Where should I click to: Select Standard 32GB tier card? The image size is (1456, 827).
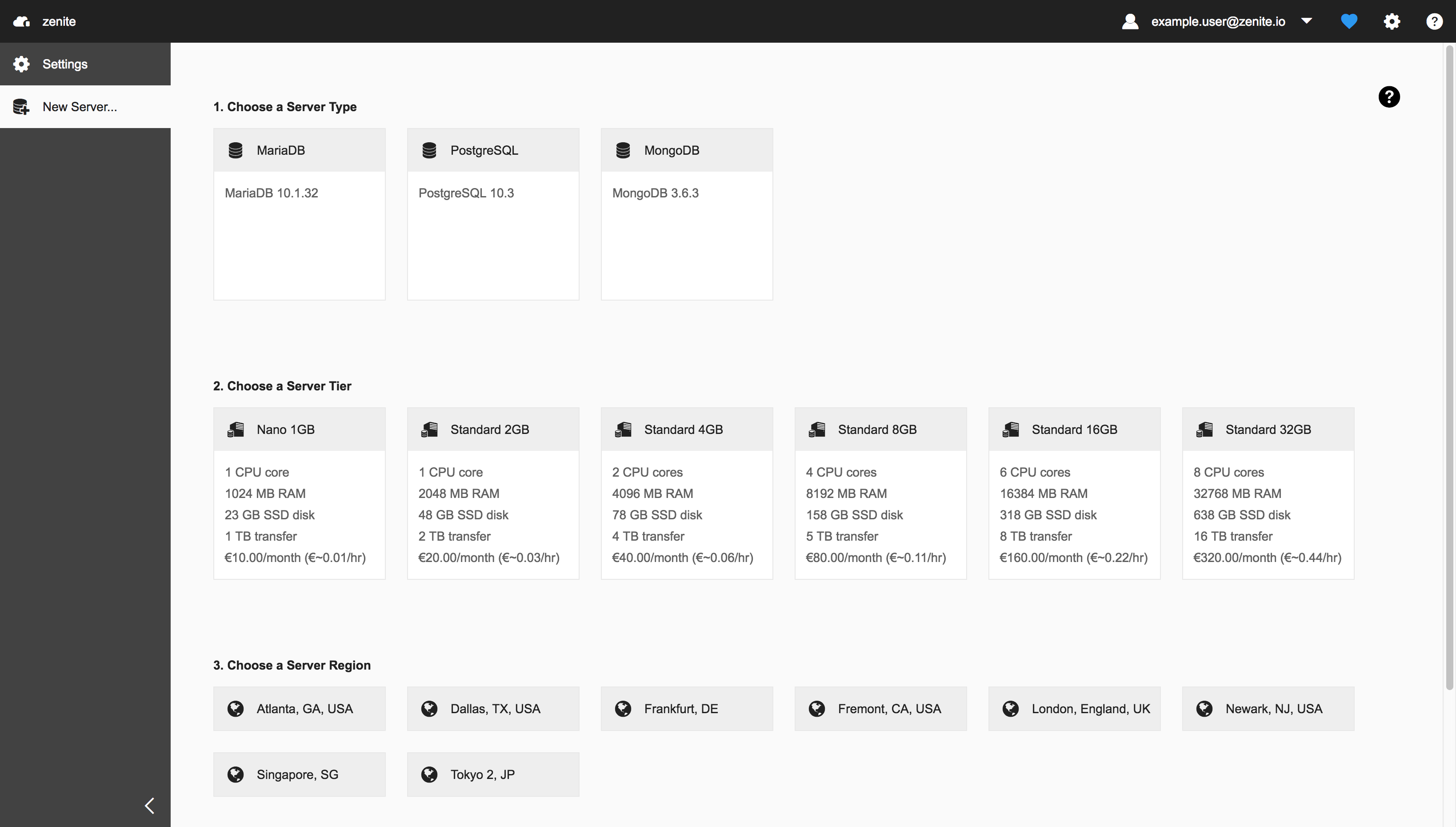(1268, 493)
